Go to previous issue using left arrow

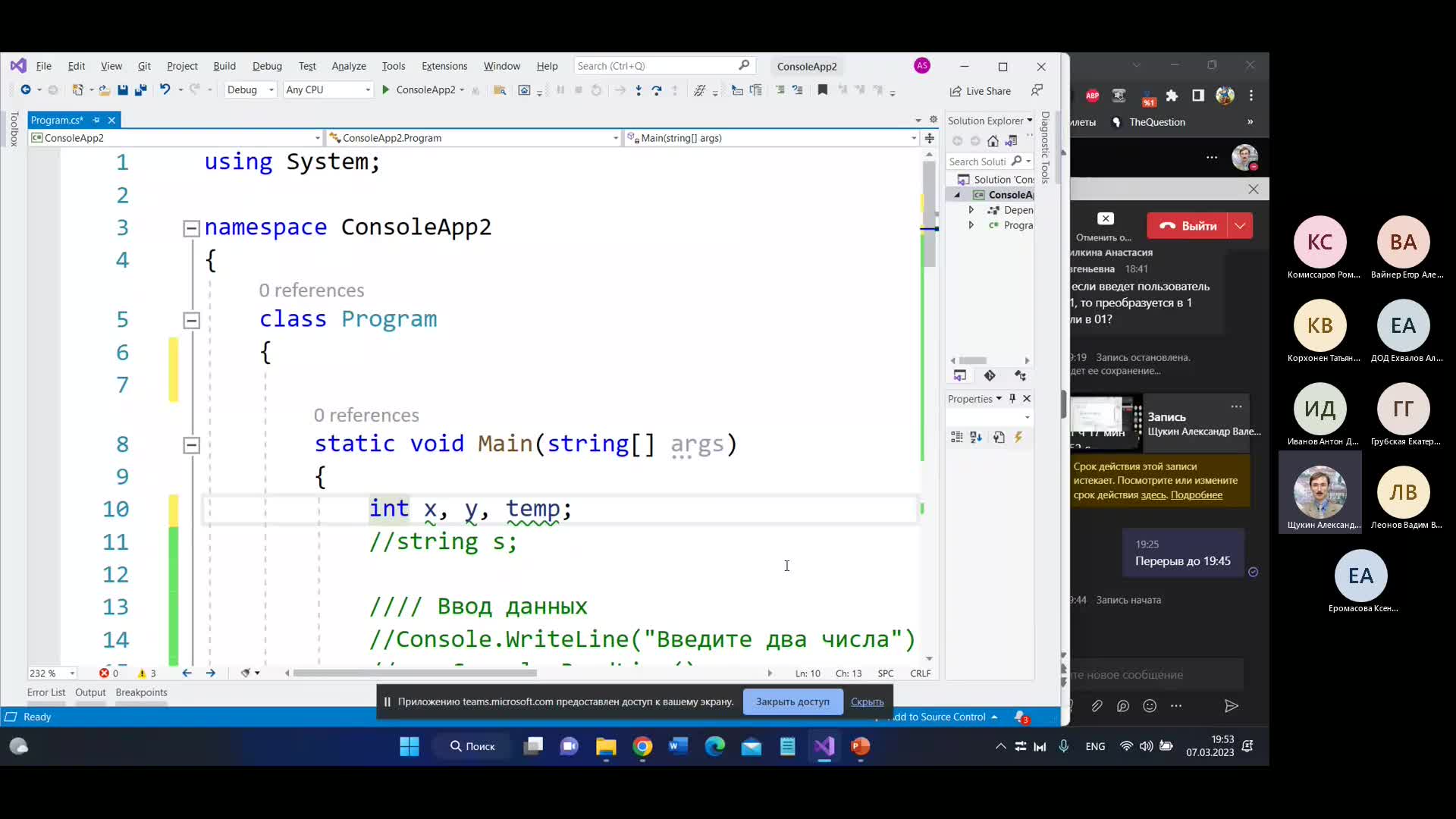[x=187, y=673]
